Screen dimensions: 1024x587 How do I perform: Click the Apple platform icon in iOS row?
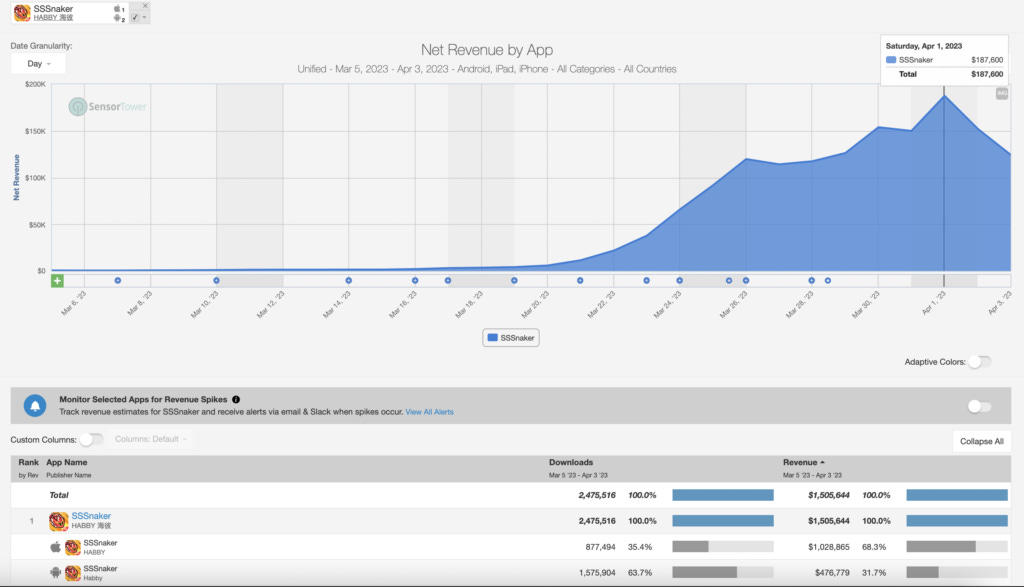[56, 547]
